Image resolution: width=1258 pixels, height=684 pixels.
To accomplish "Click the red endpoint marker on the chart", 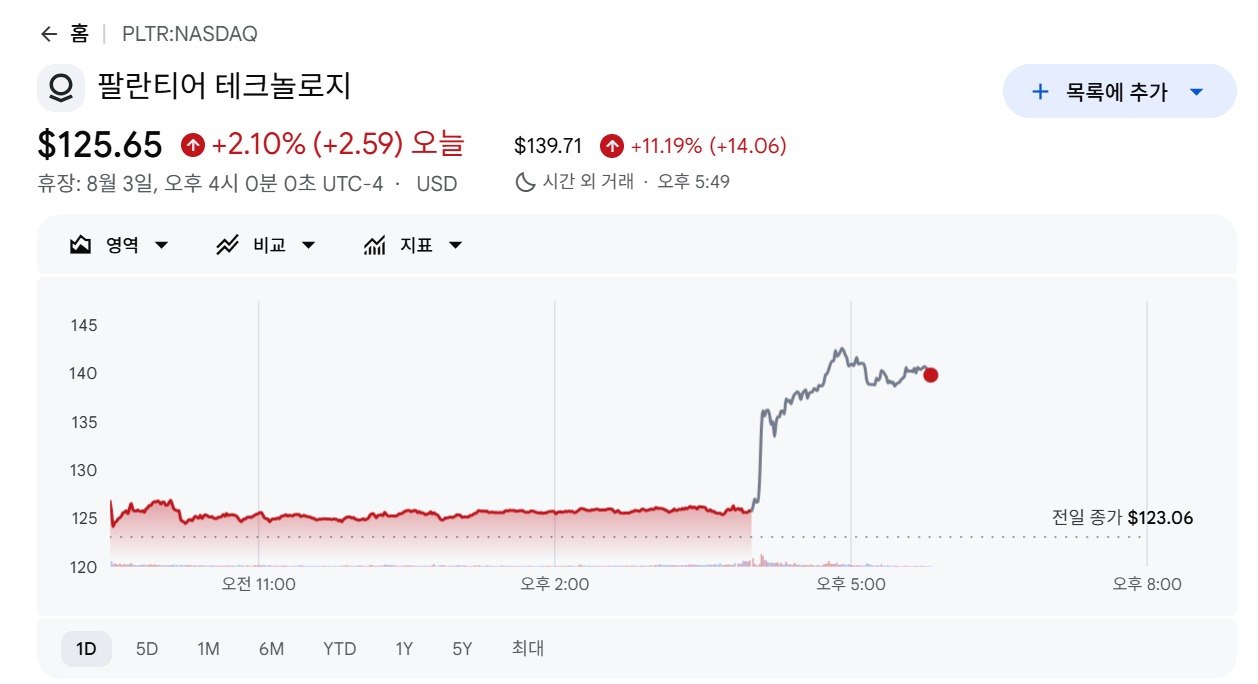I will [x=930, y=375].
